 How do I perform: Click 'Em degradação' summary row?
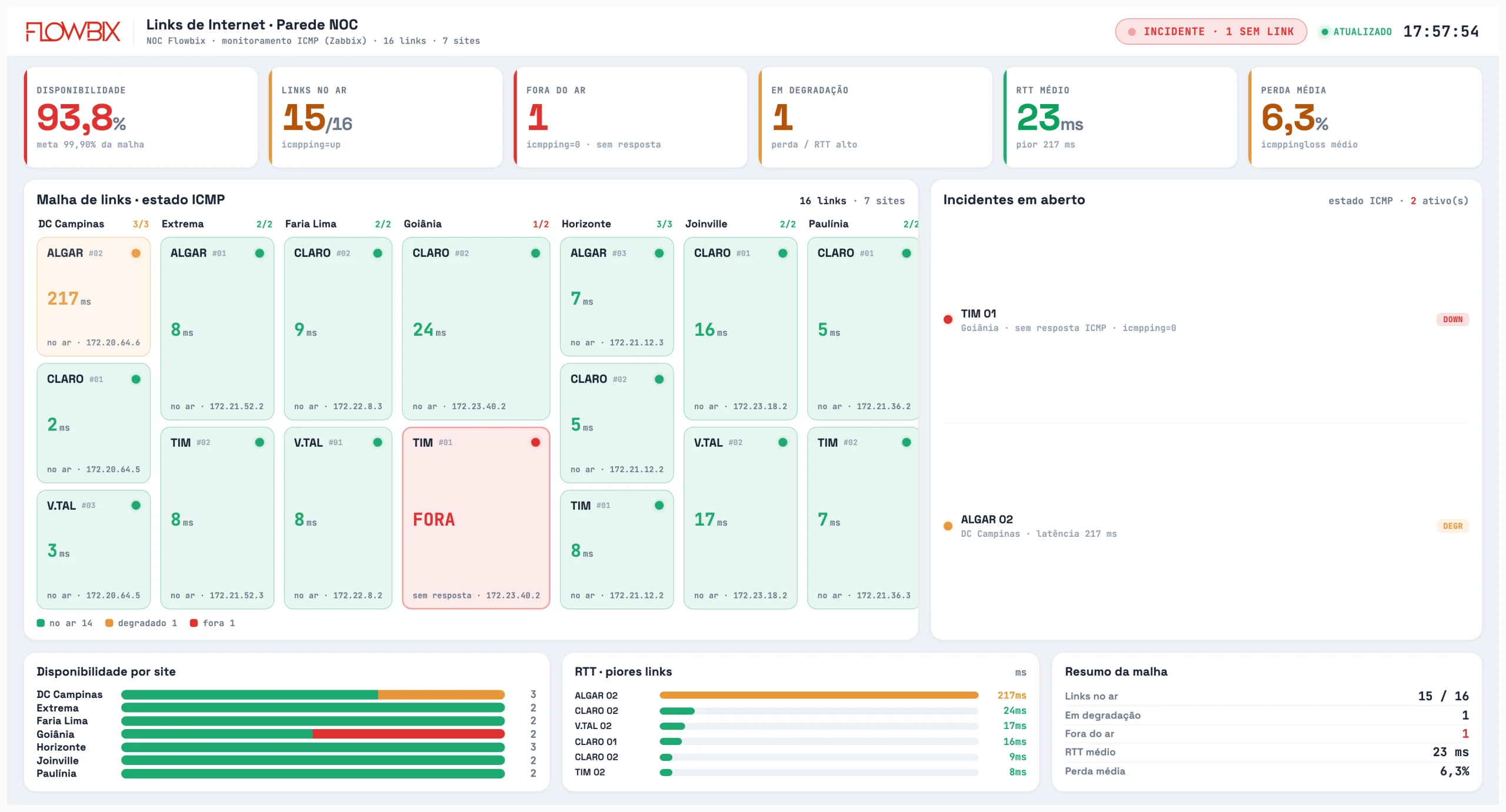(1267, 716)
